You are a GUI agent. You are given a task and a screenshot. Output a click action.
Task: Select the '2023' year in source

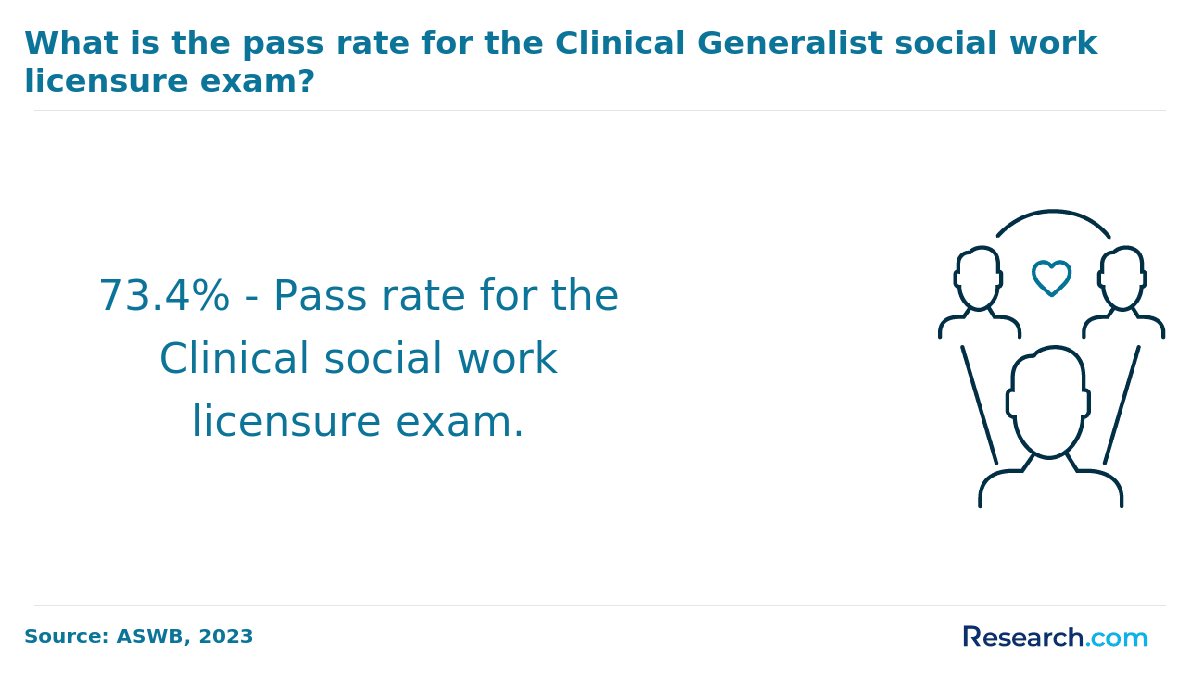225,637
